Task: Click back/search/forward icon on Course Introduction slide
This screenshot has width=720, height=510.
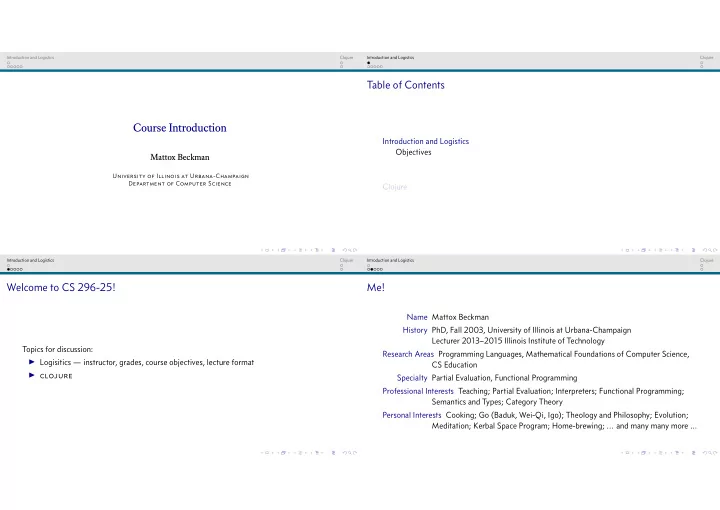Action: (350, 250)
